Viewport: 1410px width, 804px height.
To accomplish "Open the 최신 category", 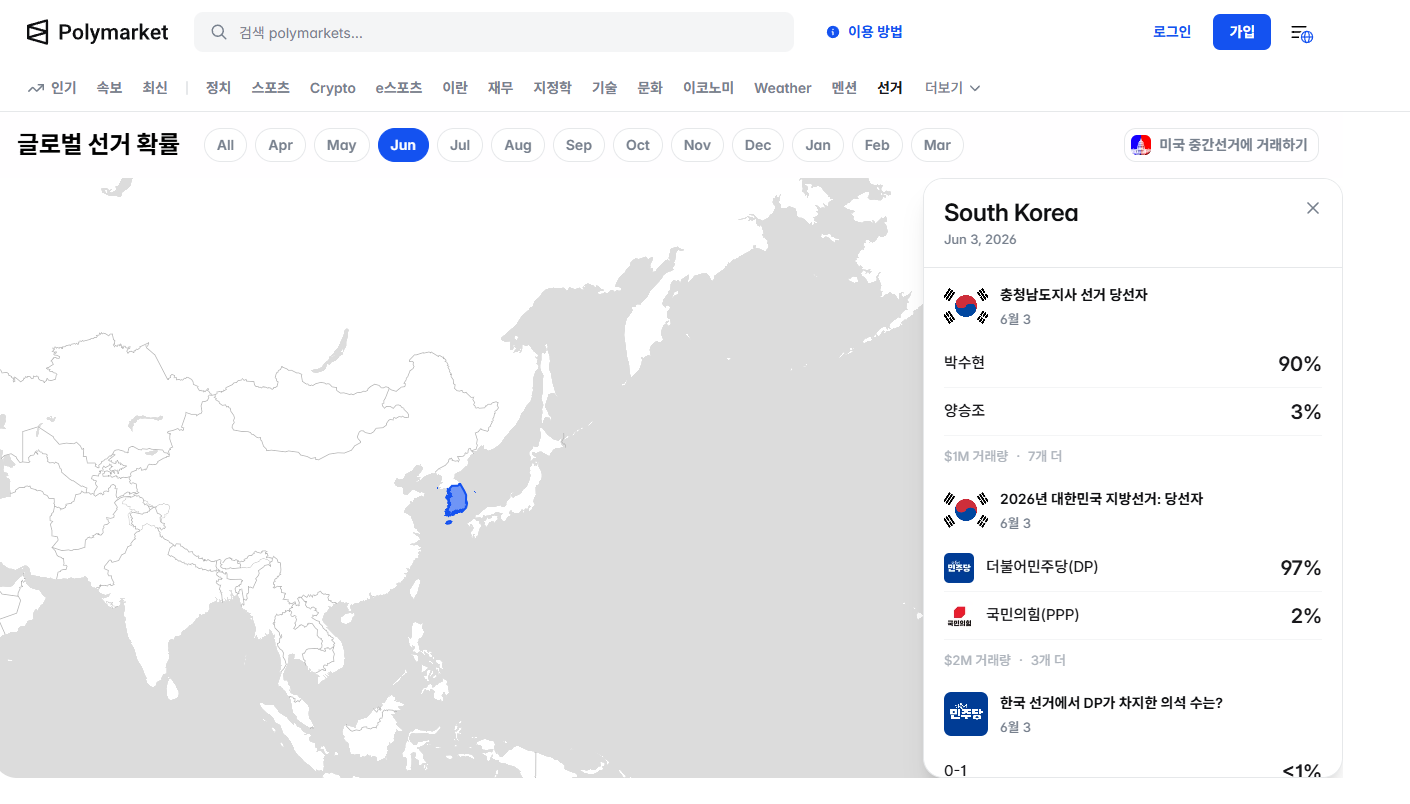I will (155, 88).
